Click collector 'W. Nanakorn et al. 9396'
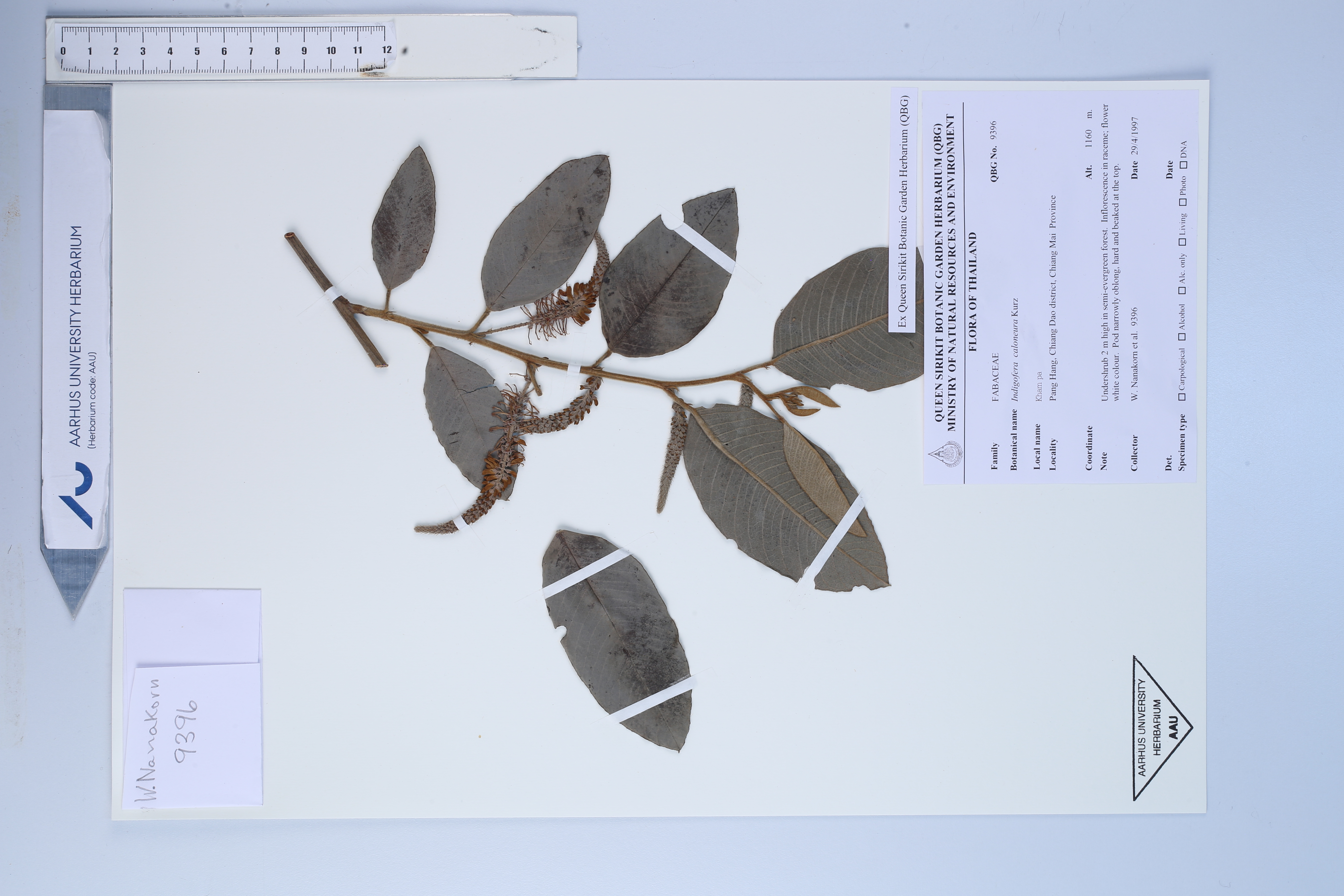Image resolution: width=1344 pixels, height=896 pixels. 1134,354
